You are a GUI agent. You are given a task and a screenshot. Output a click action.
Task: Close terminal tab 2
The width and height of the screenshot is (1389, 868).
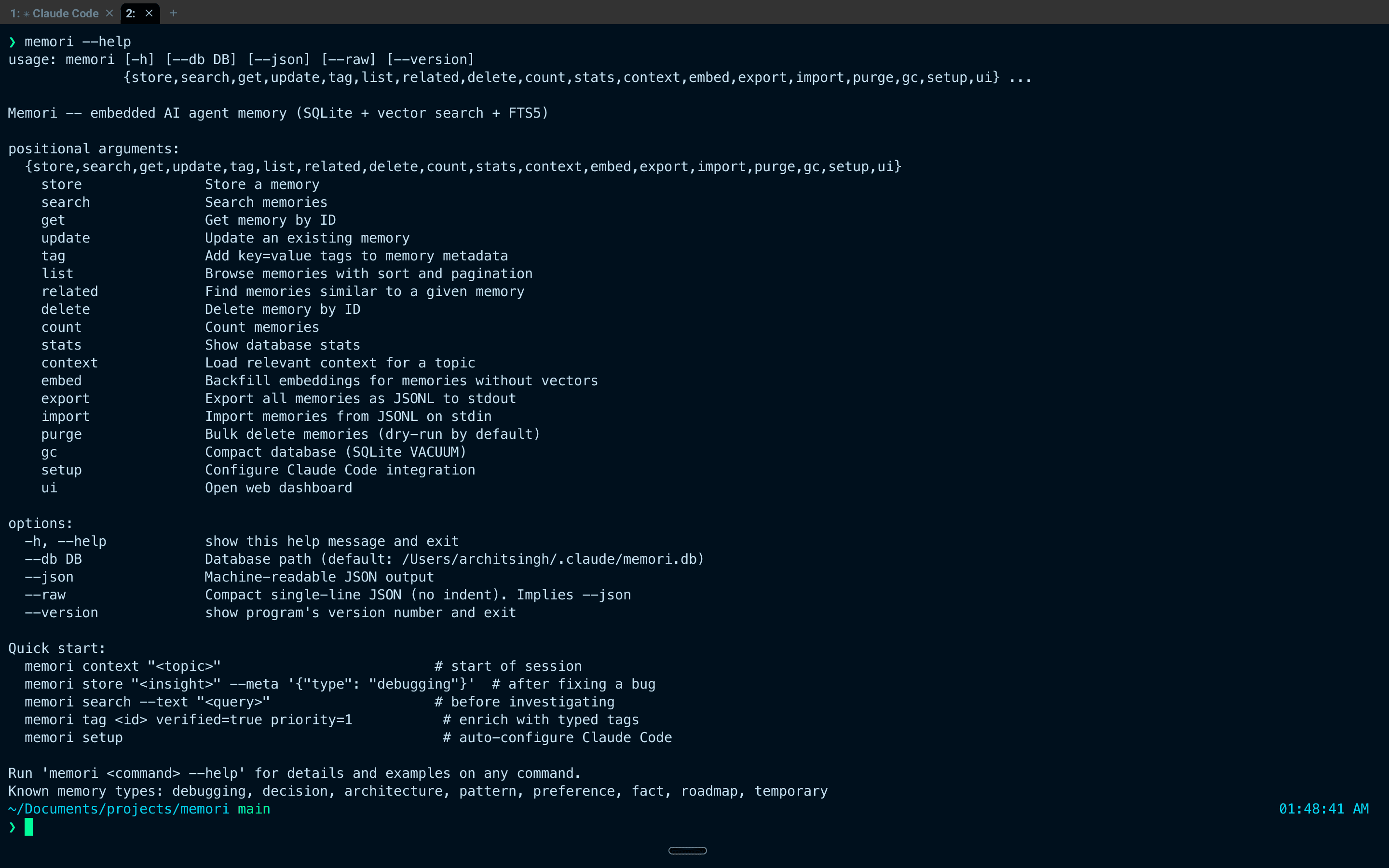(148, 13)
